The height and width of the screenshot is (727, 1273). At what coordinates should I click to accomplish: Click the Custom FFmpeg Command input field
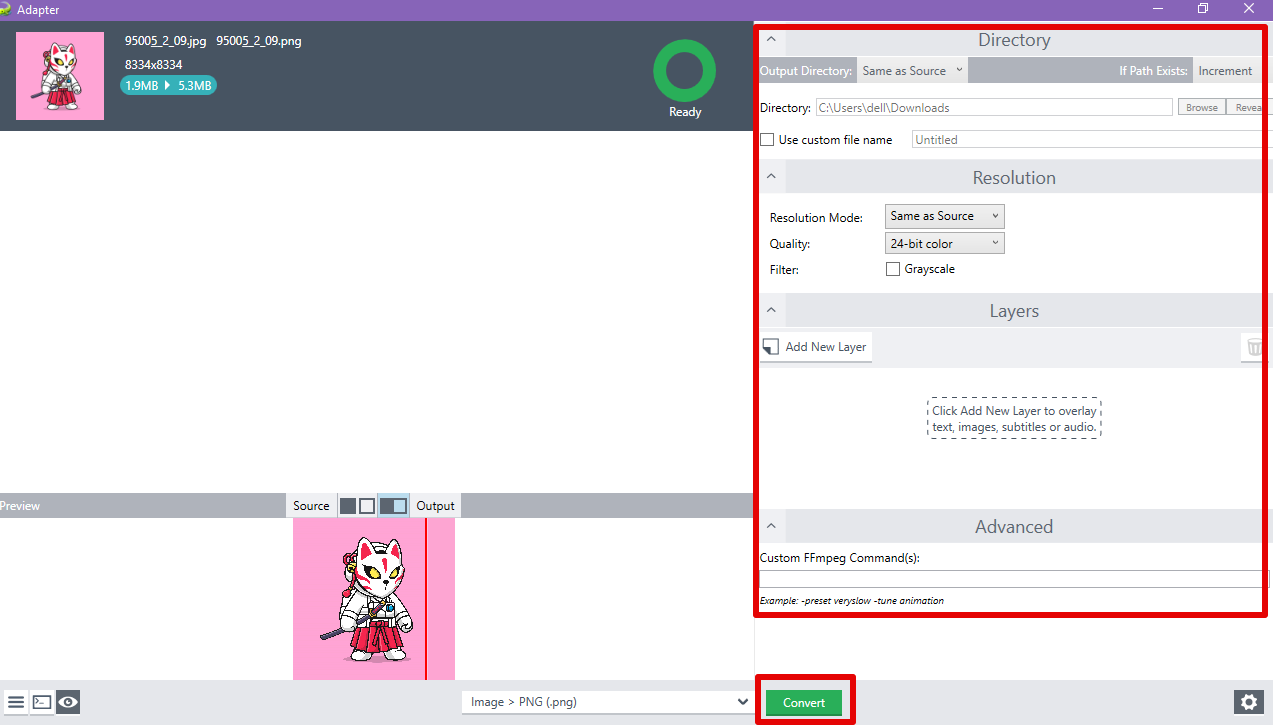pyautogui.click(x=1013, y=579)
